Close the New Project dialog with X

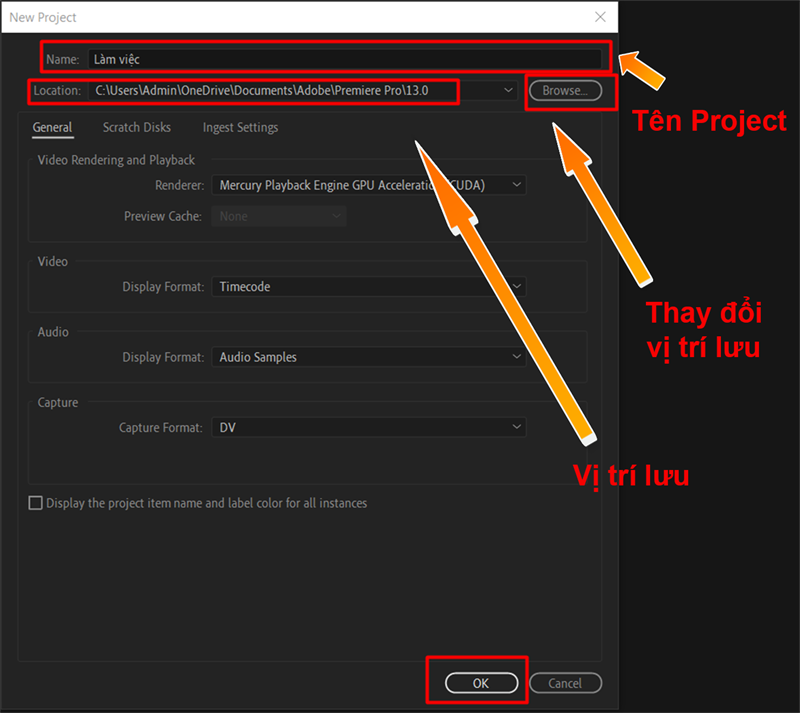click(x=599, y=17)
